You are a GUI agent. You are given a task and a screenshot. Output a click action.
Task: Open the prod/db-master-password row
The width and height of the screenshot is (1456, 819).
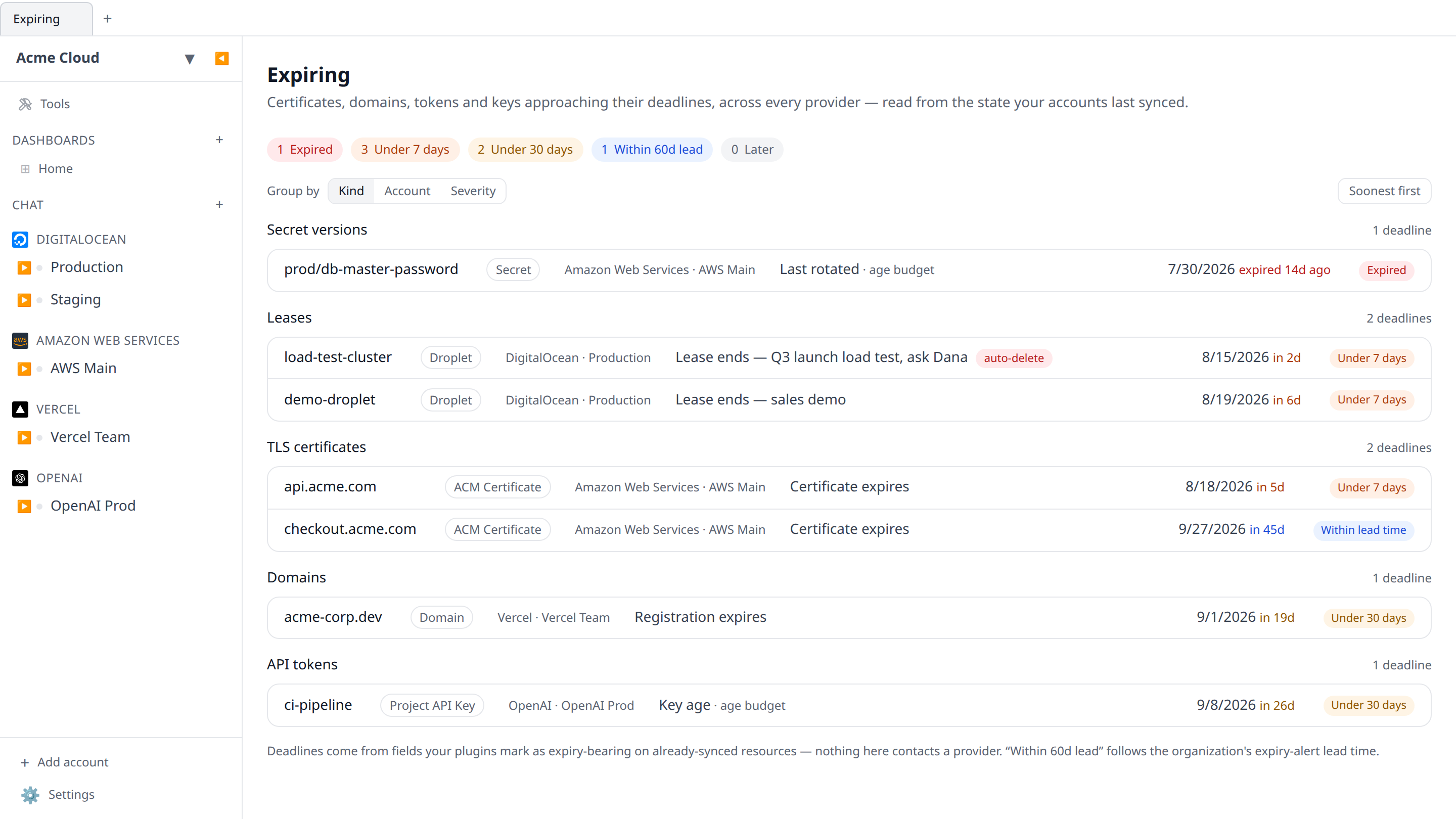tap(849, 270)
